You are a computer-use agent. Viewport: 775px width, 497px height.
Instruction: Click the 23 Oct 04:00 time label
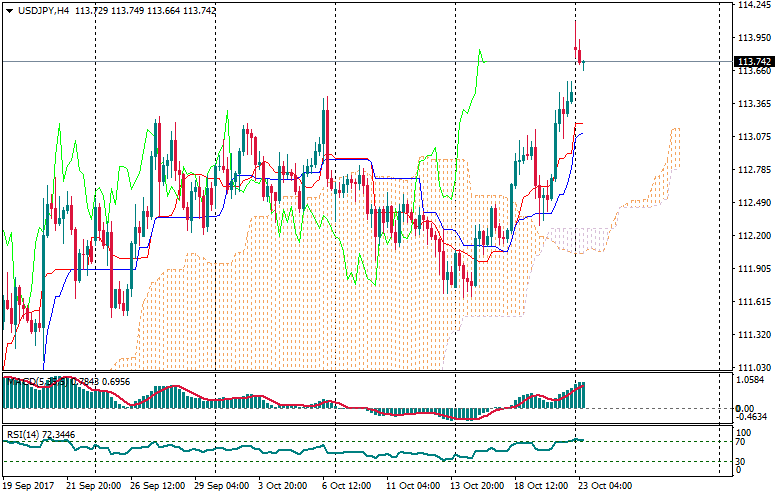coord(607,485)
